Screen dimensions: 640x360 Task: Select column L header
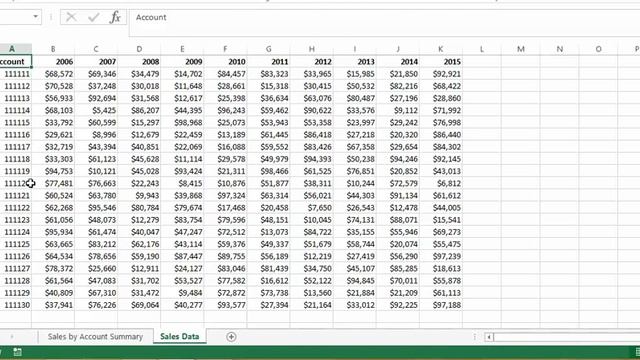coord(482,49)
